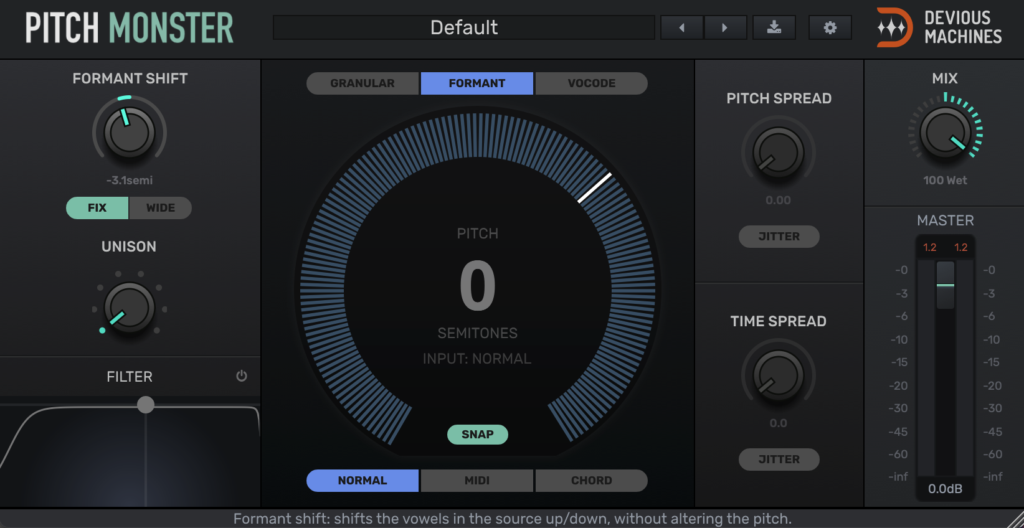This screenshot has height=528, width=1024.
Task: Select FIX formant option
Action: pyautogui.click(x=97, y=208)
